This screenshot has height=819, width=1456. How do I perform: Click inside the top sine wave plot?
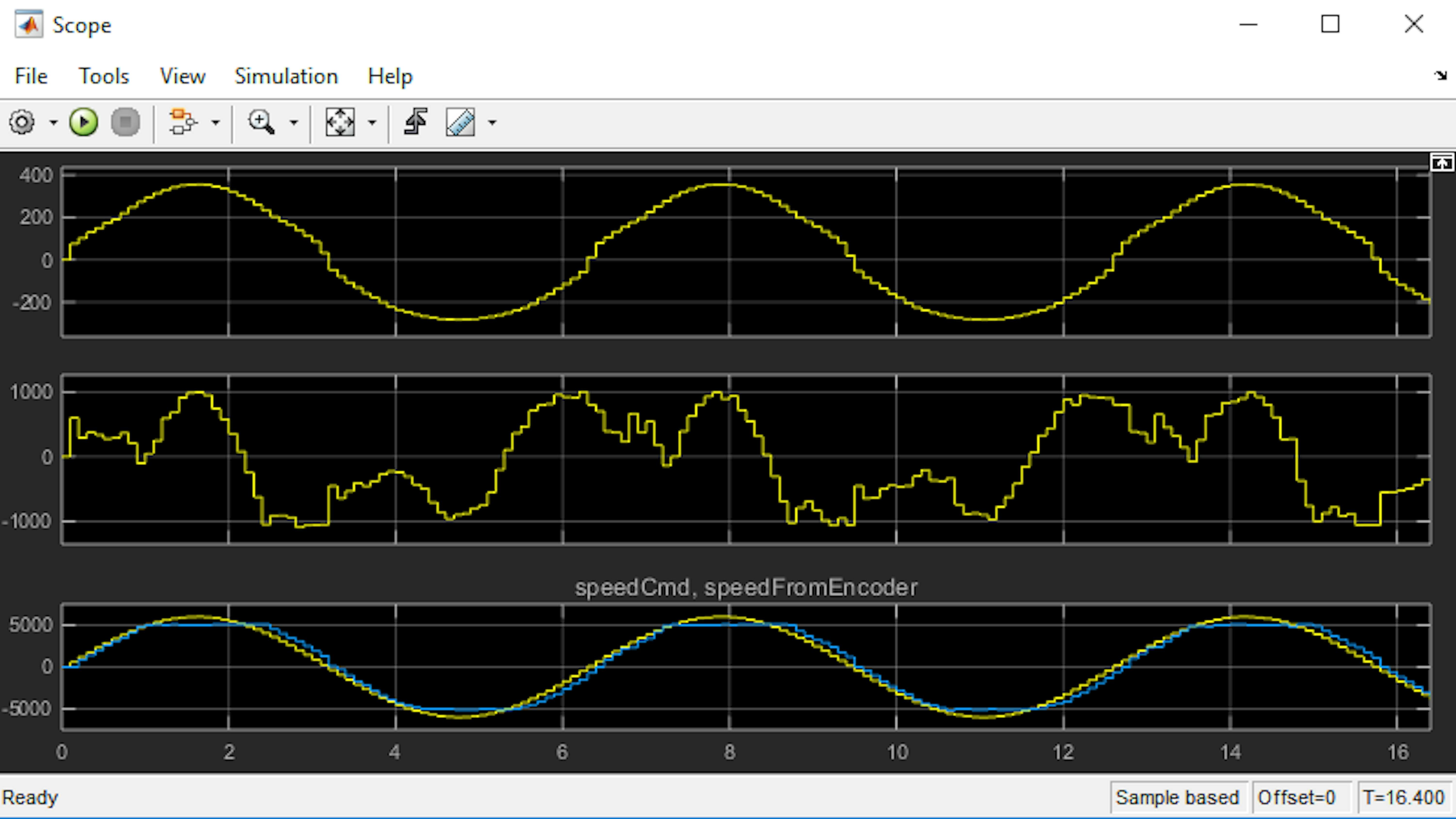click(746, 252)
